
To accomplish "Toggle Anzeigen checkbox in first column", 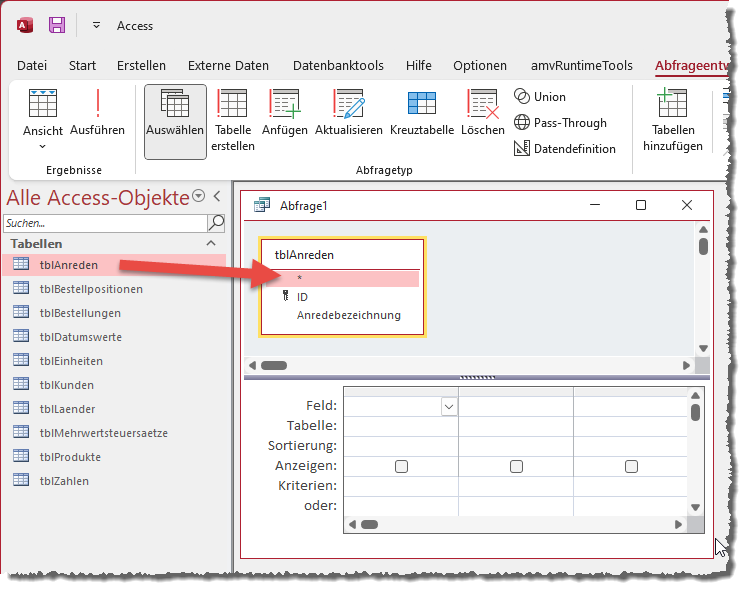I will [401, 466].
